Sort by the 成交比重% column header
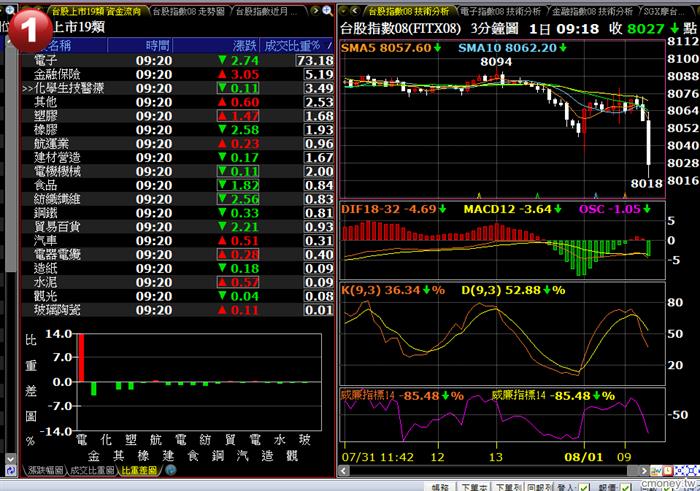Screen dimensions: 700x491 point(296,45)
